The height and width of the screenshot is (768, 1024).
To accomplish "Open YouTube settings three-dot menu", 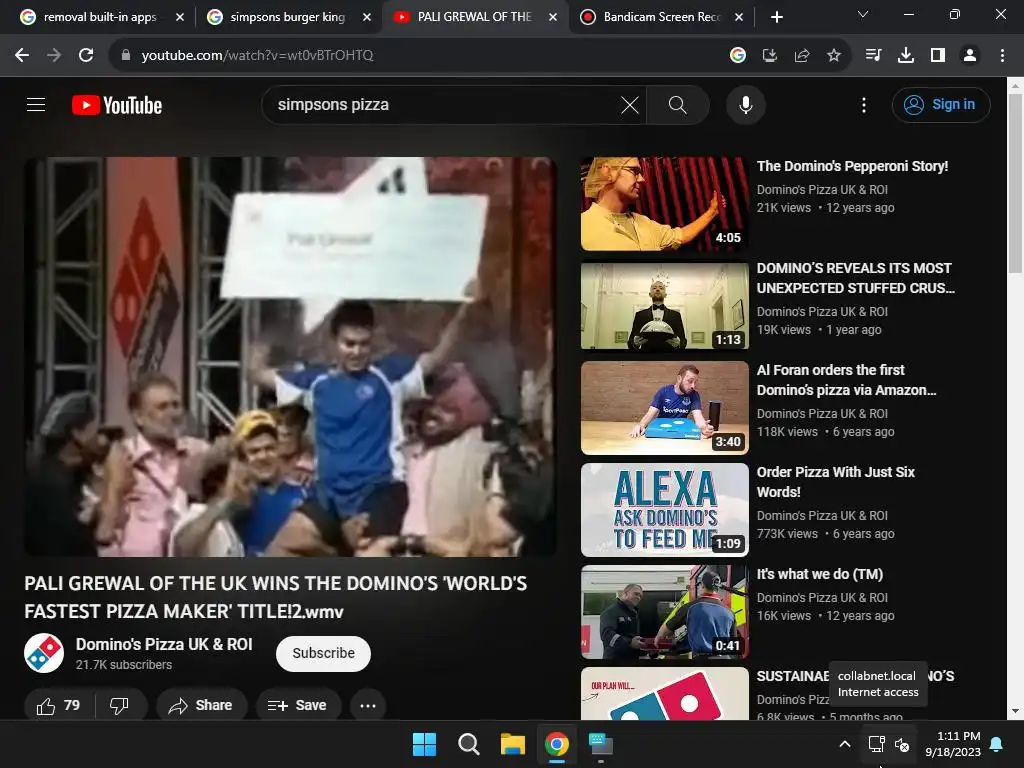I will (x=864, y=104).
